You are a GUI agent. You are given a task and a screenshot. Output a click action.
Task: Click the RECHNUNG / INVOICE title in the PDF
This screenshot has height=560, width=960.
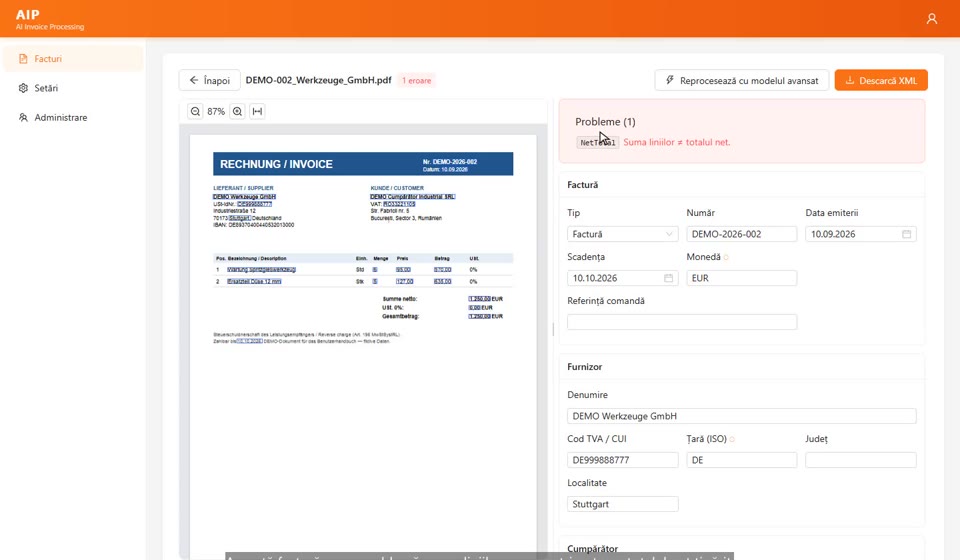click(276, 164)
